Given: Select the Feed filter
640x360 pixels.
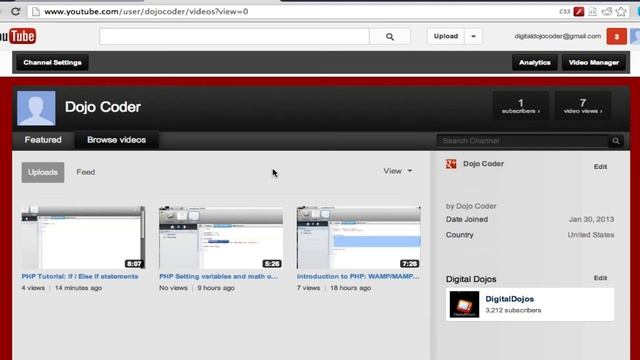Looking at the screenshot, I should coord(86,172).
